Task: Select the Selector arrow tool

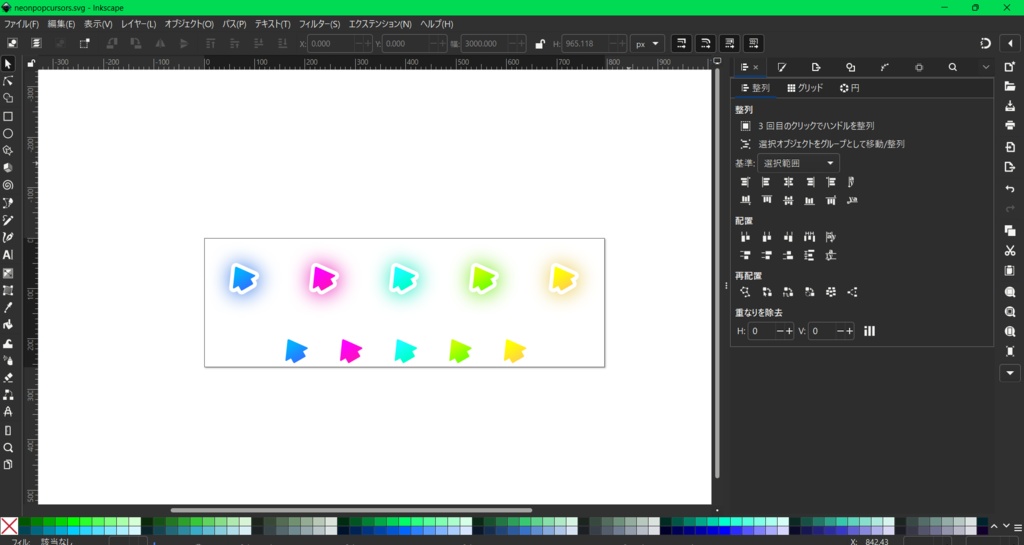Action: click(8, 64)
